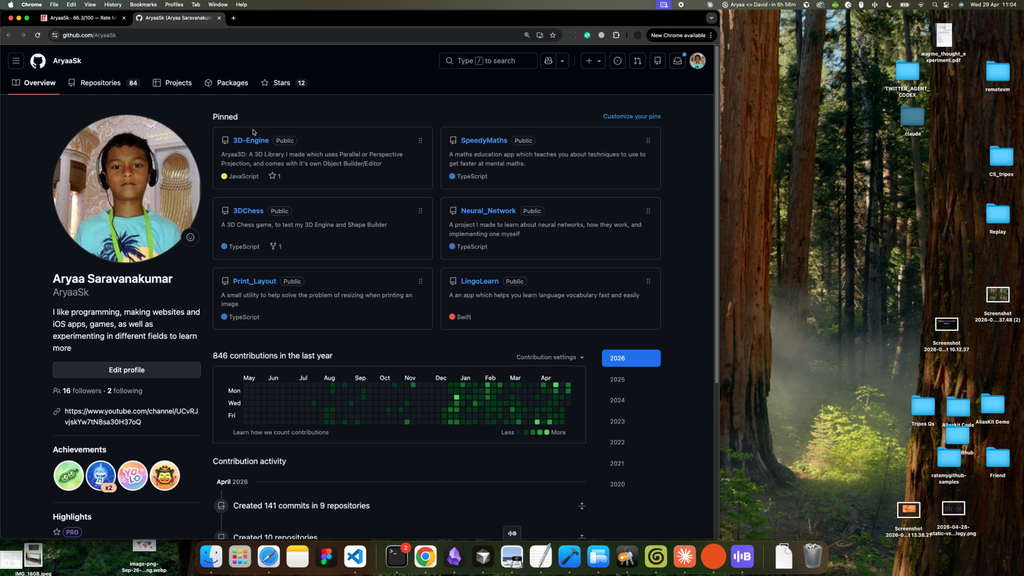Select the 2026 contribution year
This screenshot has width=1024, height=576.
[x=631, y=359]
